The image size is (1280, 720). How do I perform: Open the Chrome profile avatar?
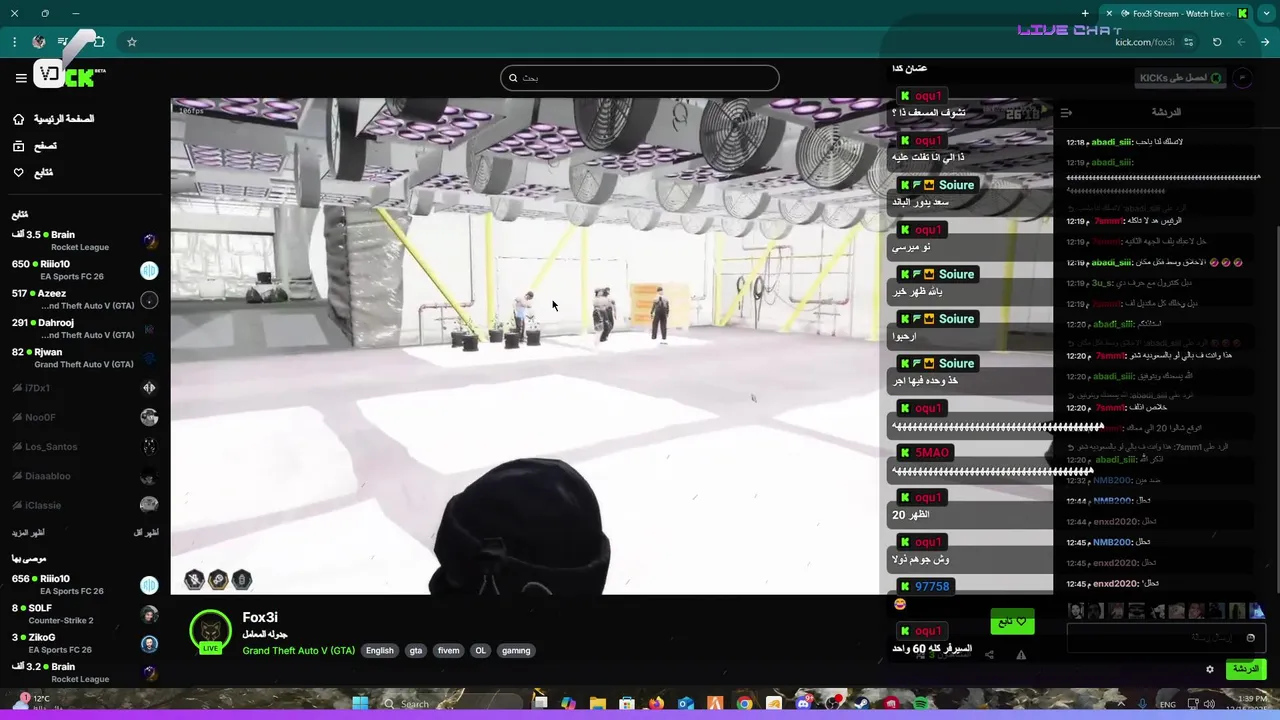pos(38,42)
